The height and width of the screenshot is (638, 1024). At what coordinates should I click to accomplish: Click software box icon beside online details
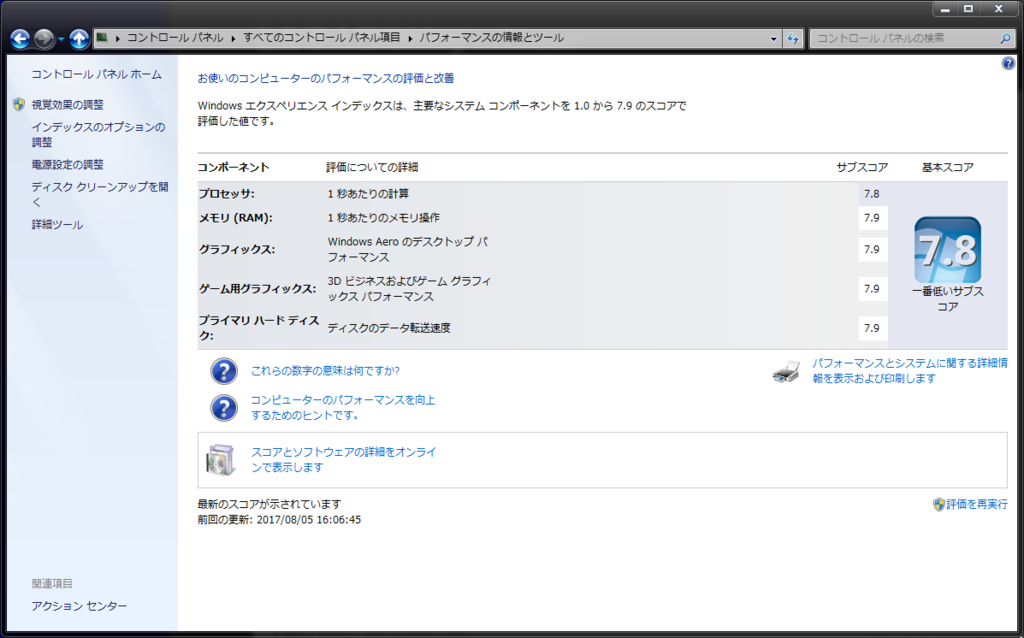click(220, 460)
